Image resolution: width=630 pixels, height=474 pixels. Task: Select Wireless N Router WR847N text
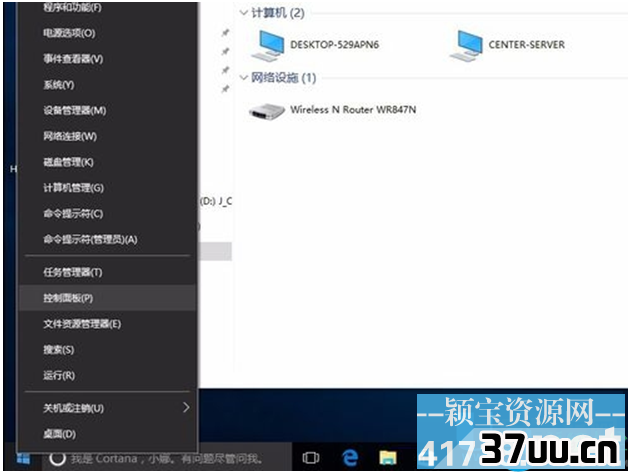click(353, 109)
